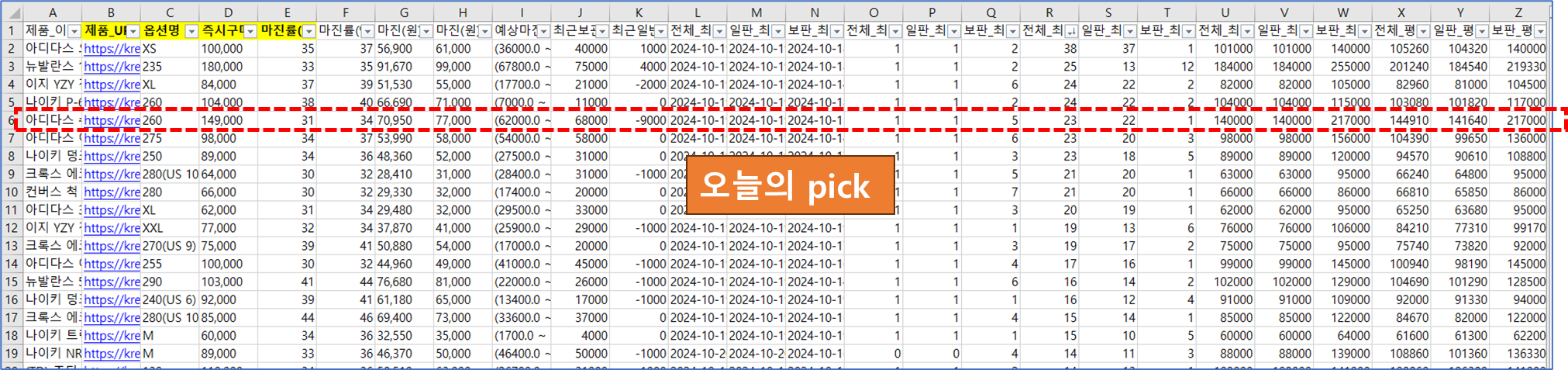Viewport: 1568px width, 370px height.
Task: Click price cell 180,000
Action: (228, 67)
